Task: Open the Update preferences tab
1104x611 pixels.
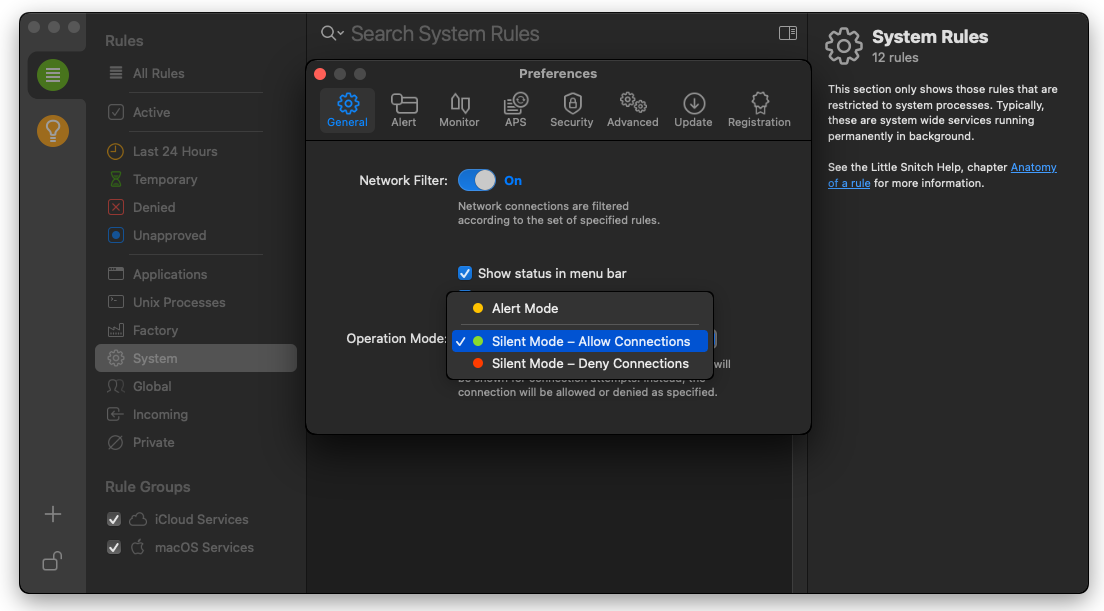Action: pyautogui.click(x=693, y=110)
